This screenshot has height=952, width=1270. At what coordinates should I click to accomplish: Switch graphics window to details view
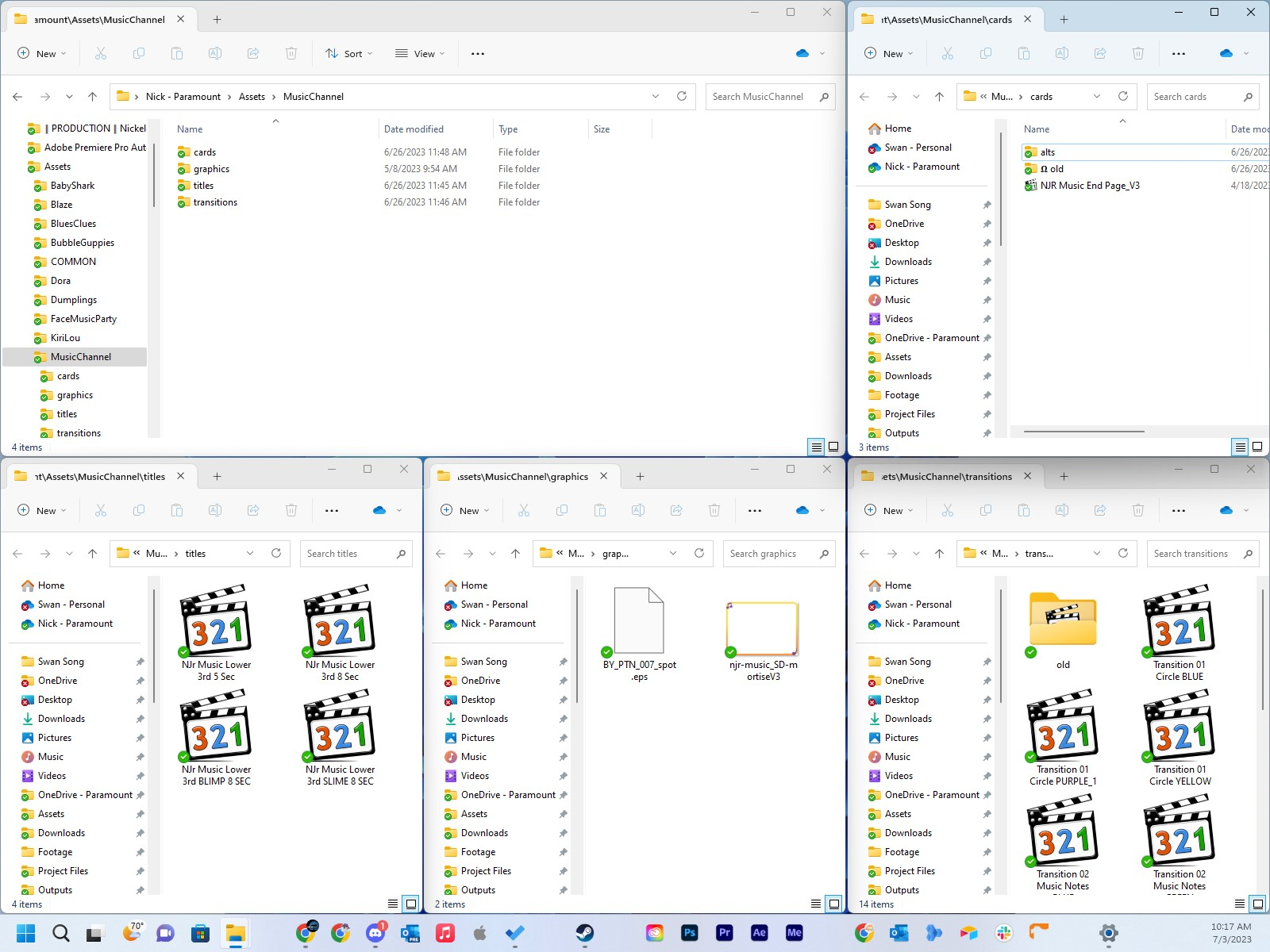point(814,904)
